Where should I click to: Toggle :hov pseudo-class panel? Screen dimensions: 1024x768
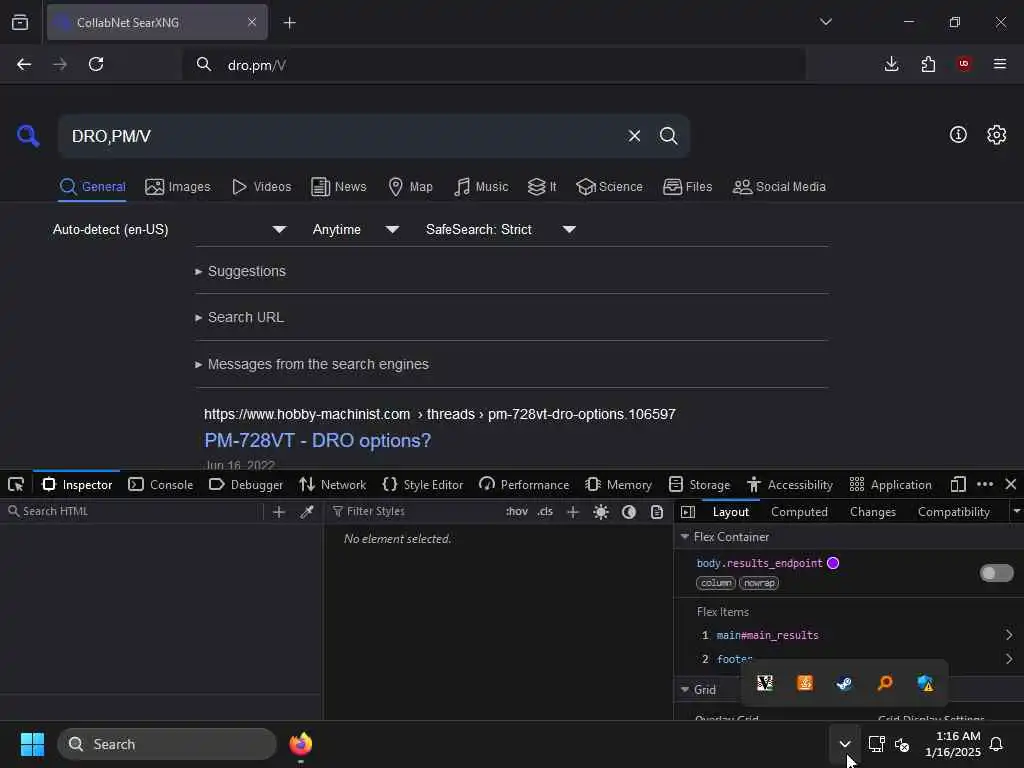click(517, 511)
